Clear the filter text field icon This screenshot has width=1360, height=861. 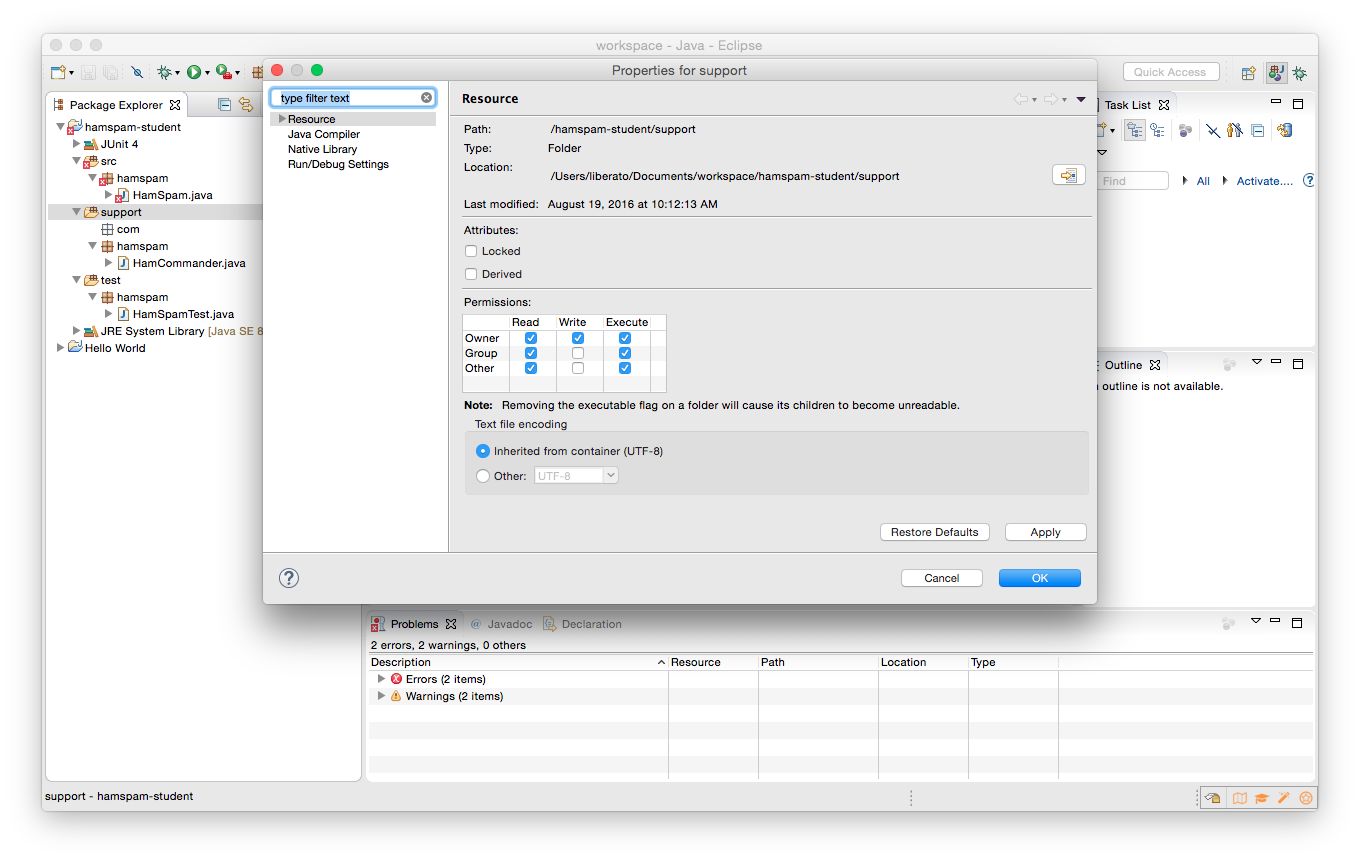[427, 98]
